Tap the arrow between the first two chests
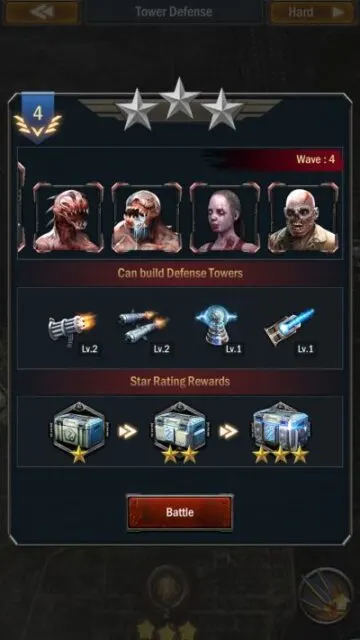Image resolution: width=360 pixels, height=640 pixels. tap(127, 431)
